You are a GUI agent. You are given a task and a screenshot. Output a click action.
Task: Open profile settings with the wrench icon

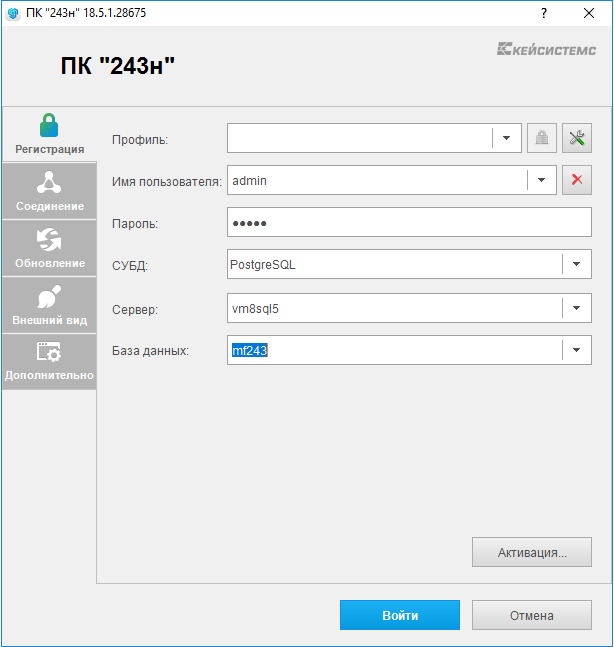576,138
